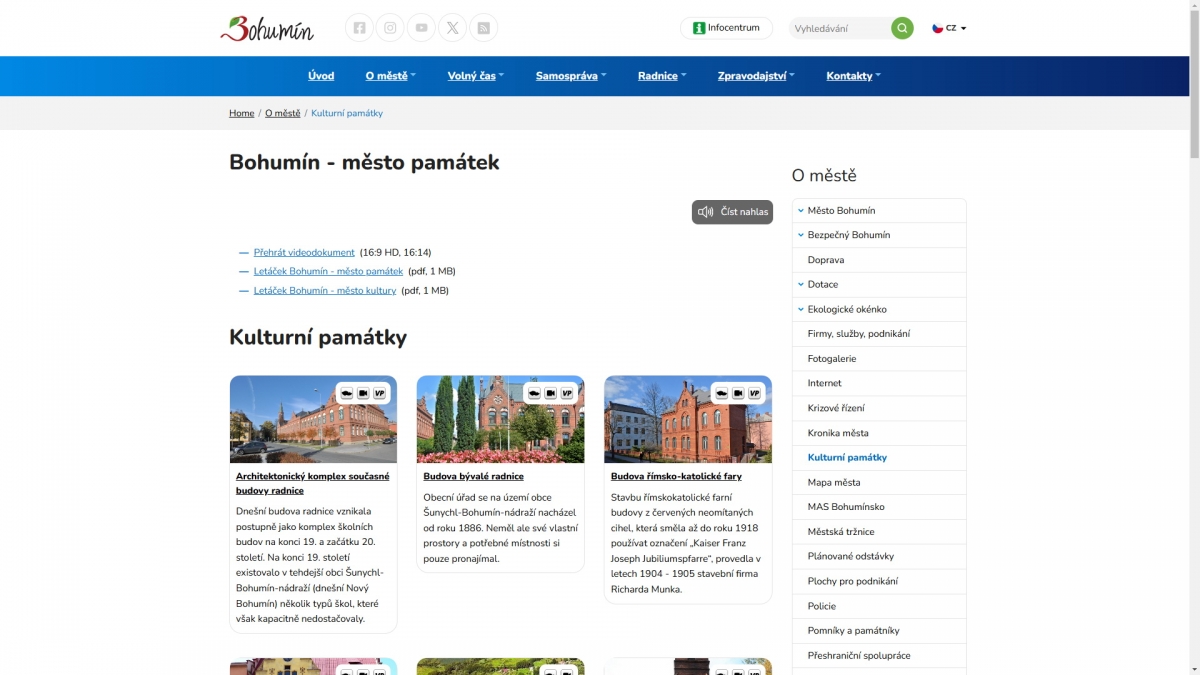Select Policie in the sidebar menu
Screen dimensions: 1200x675
(x=879, y=606)
